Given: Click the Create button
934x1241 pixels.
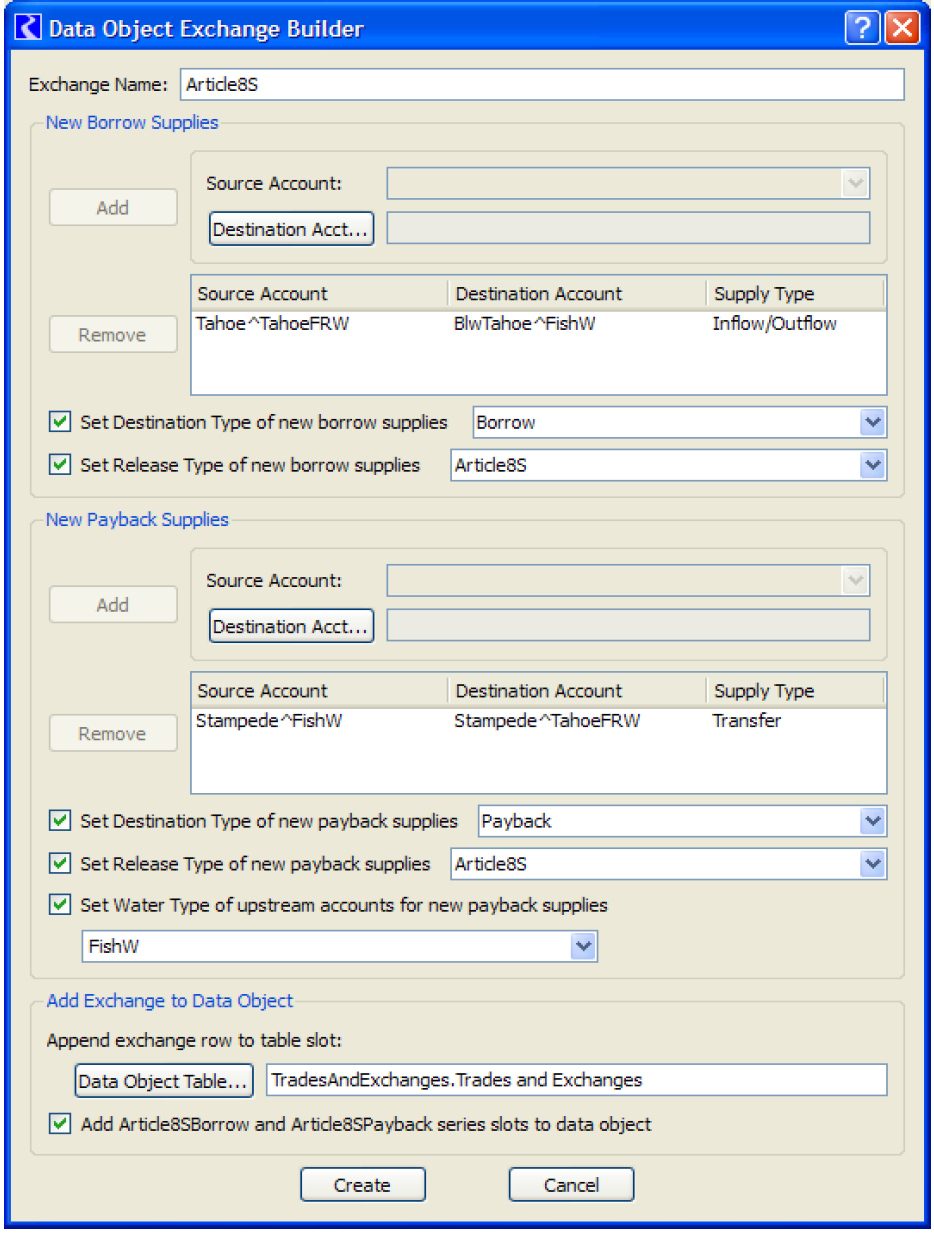Looking at the screenshot, I should (x=362, y=1185).
